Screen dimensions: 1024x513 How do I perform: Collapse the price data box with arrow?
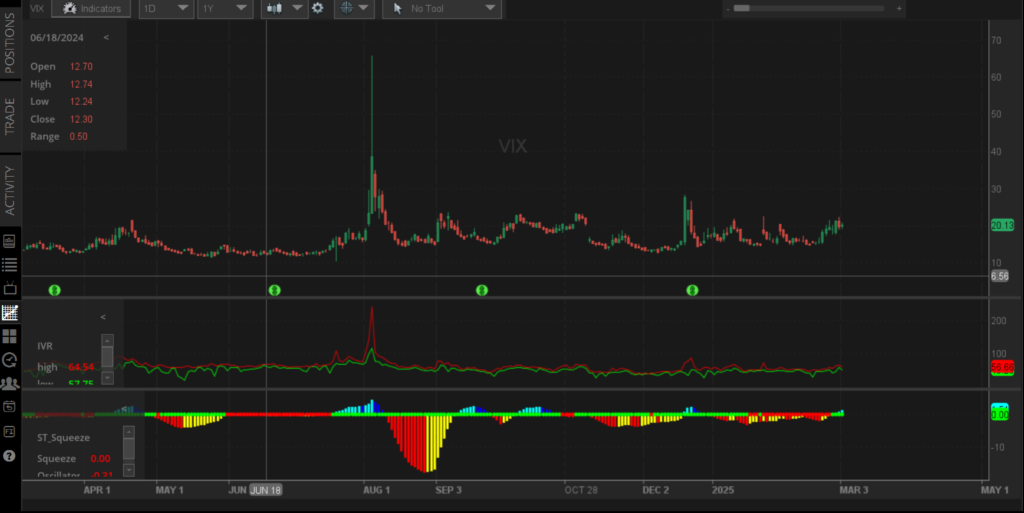click(106, 37)
